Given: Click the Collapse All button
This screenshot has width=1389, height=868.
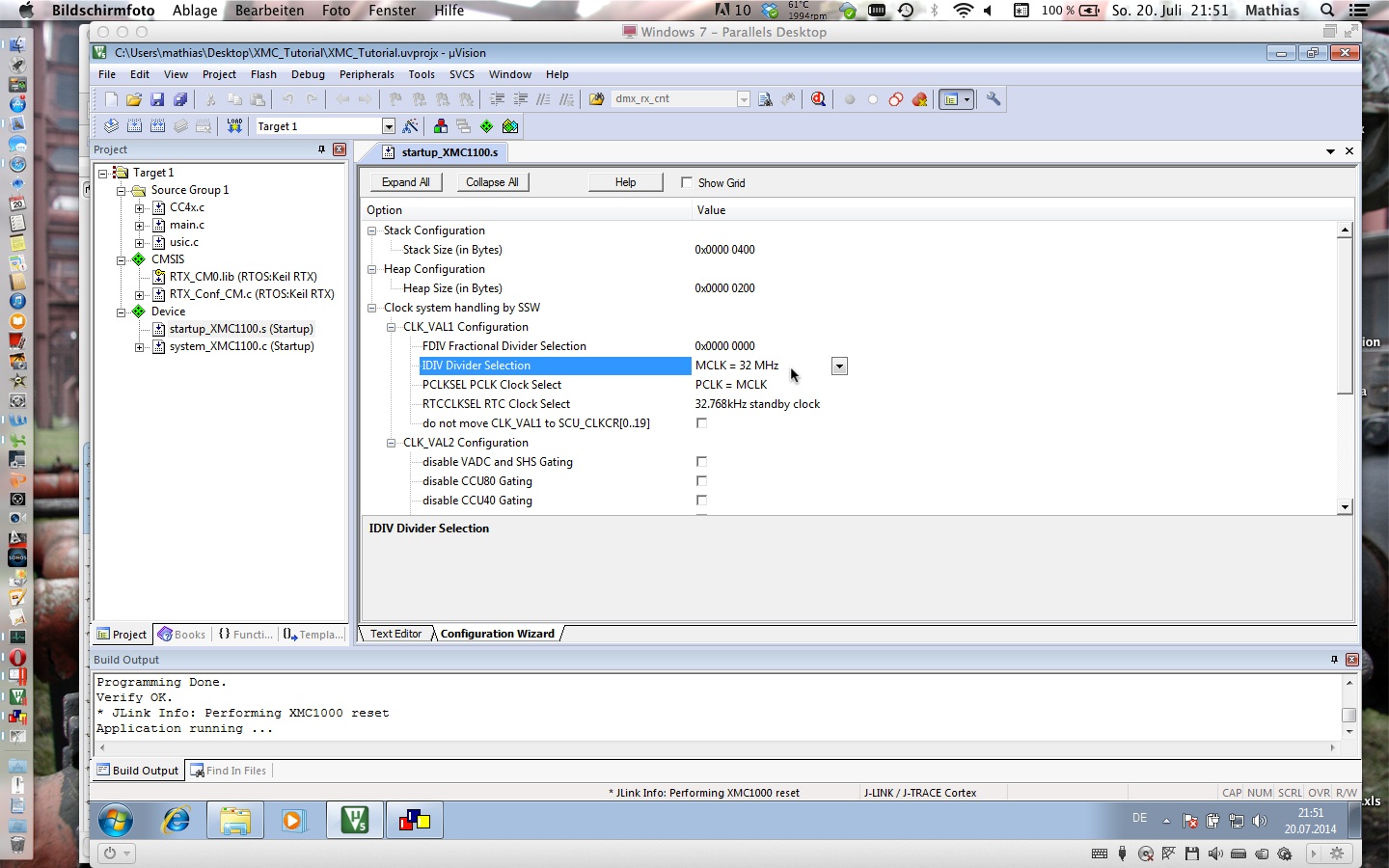Looking at the screenshot, I should (x=492, y=182).
